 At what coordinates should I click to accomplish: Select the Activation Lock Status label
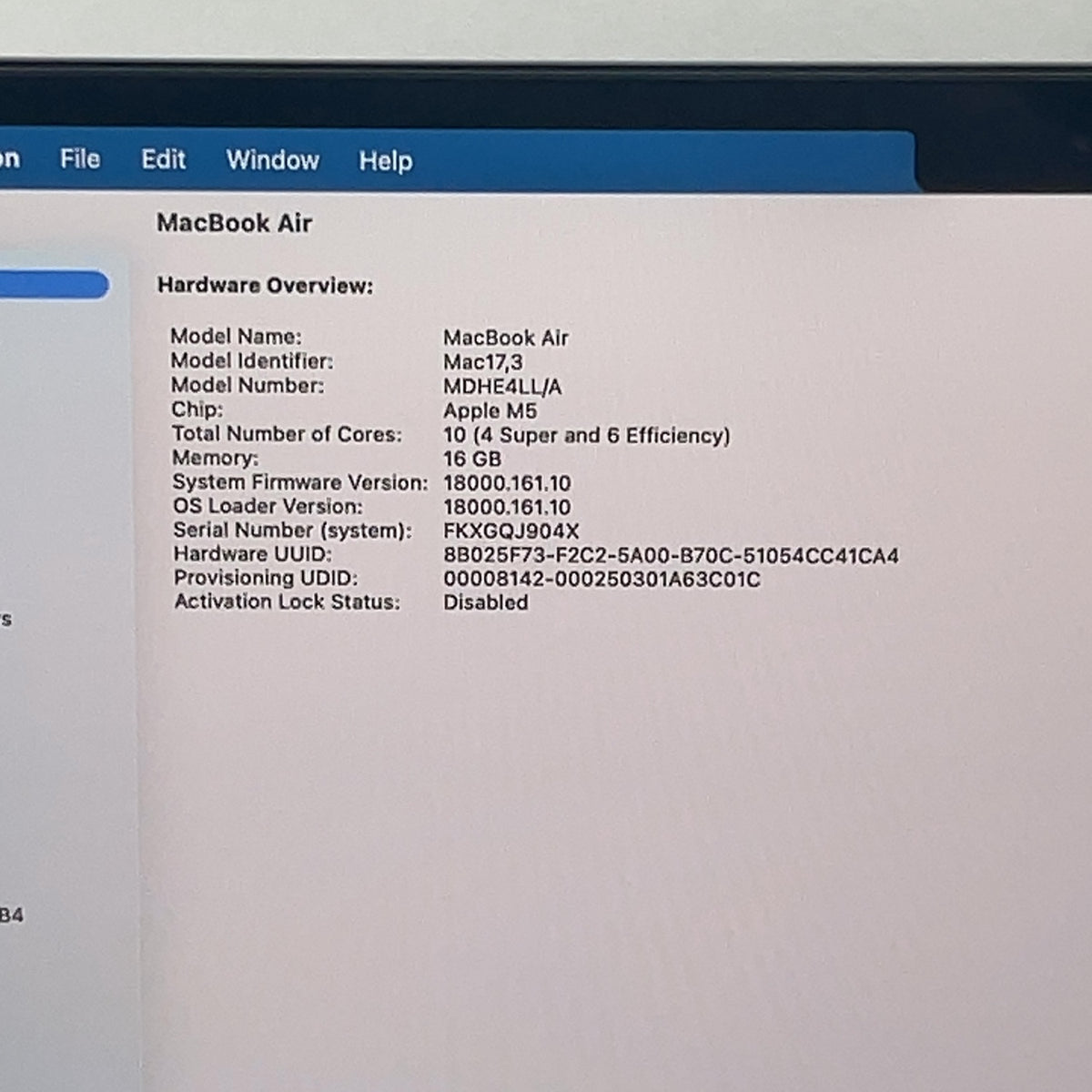(288, 602)
